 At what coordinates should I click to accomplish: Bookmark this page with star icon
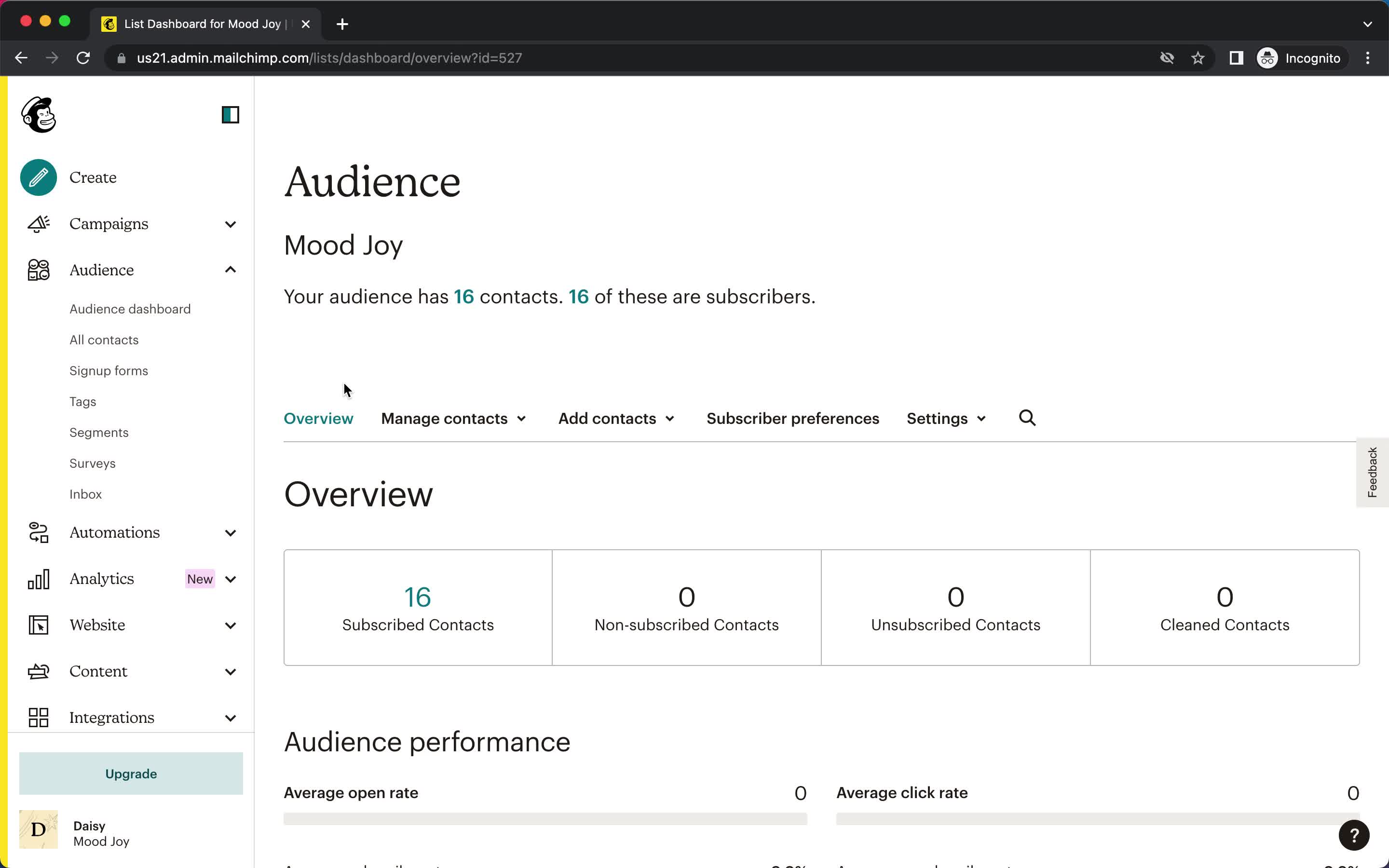click(1198, 58)
